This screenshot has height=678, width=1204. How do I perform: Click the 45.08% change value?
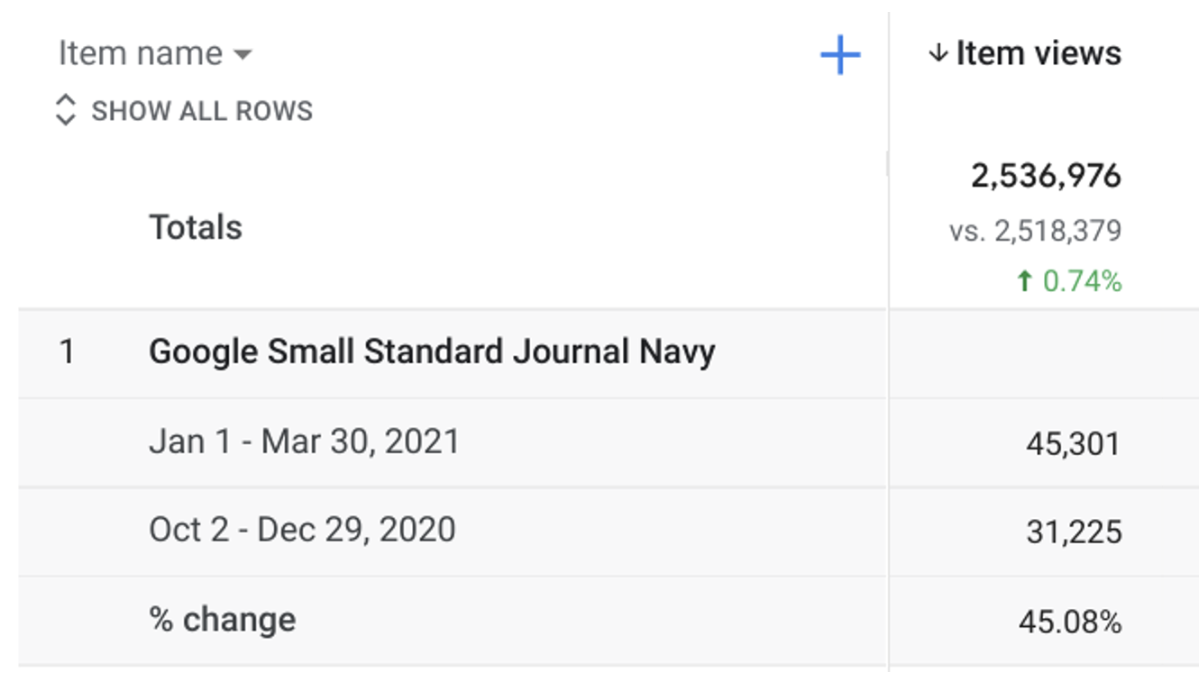coord(1070,622)
